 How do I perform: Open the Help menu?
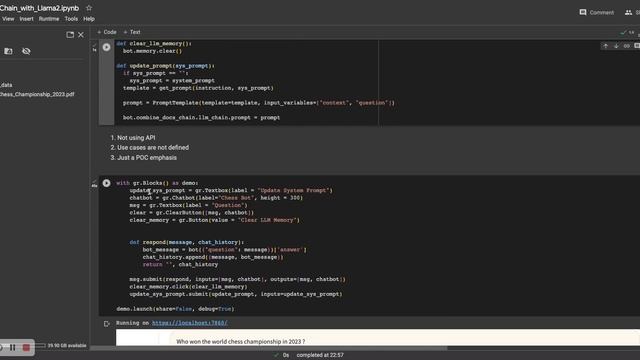(x=89, y=19)
